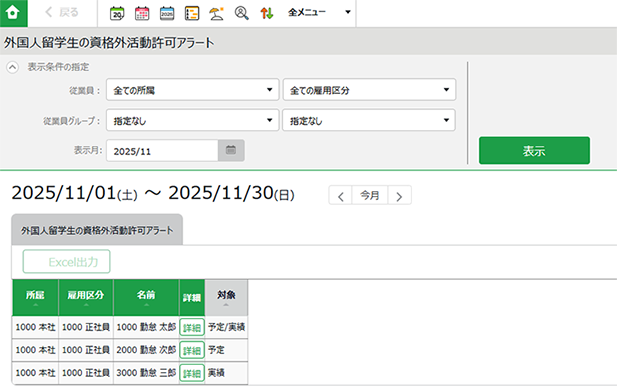The image size is (617, 389).
Task: Click the name cell 2000 勤怠 次郎
Action: click(x=146, y=350)
